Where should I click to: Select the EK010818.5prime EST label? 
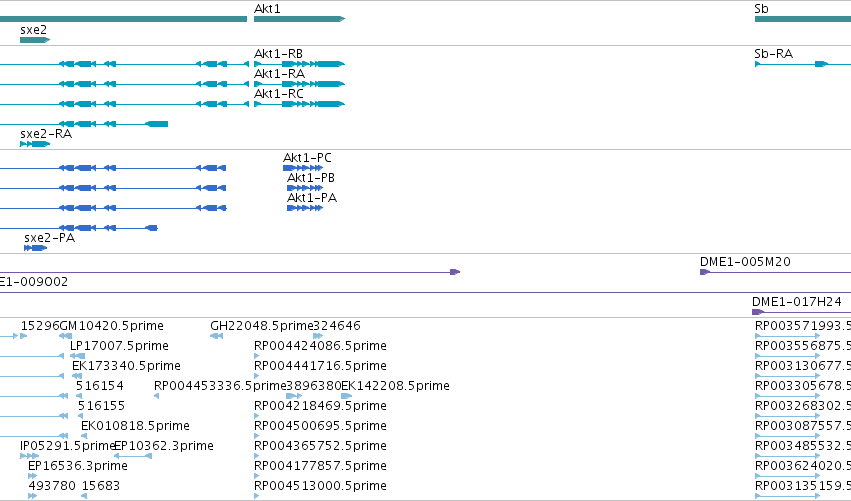[135, 426]
